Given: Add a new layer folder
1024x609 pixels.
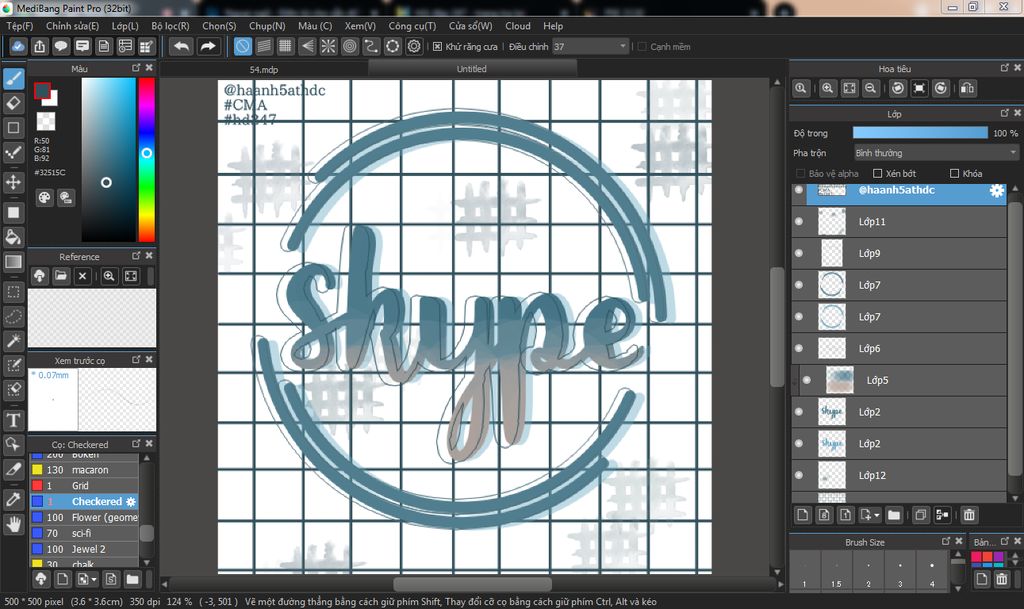Looking at the screenshot, I should pyautogui.click(x=893, y=515).
